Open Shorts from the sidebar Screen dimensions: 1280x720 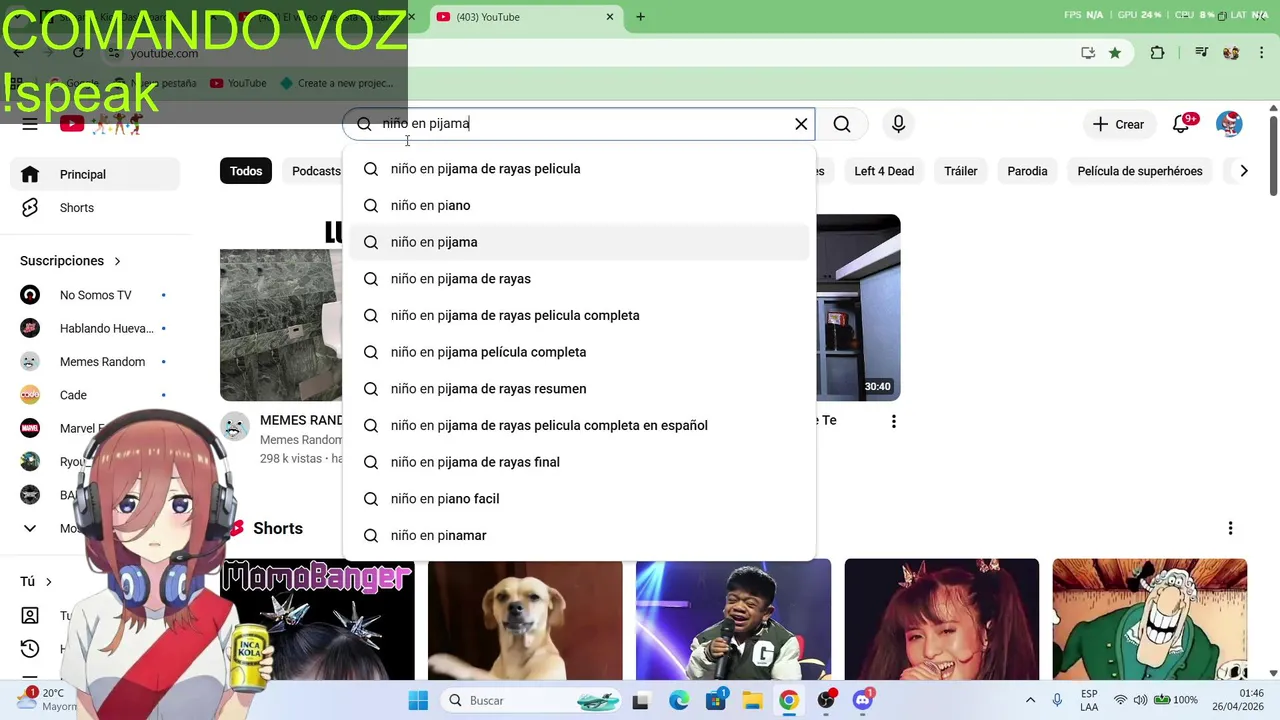pyautogui.click(x=95, y=208)
